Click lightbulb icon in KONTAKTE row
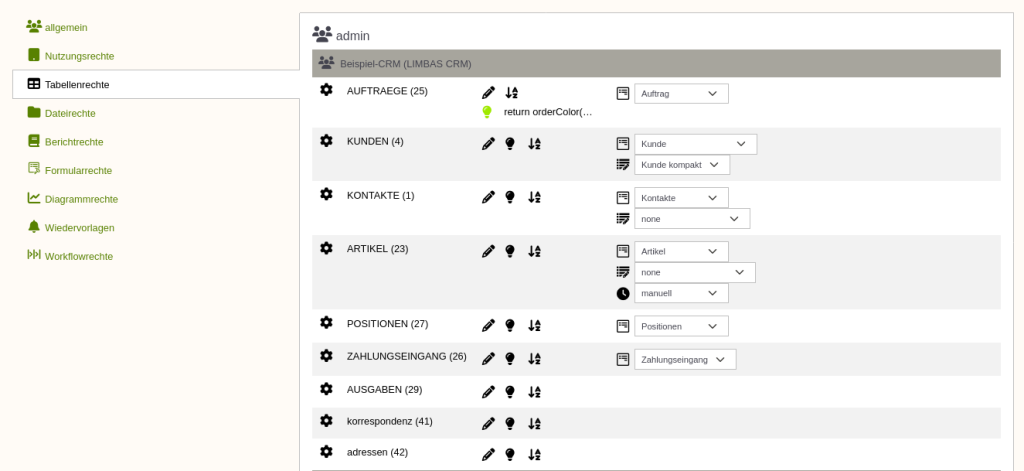 click(510, 197)
